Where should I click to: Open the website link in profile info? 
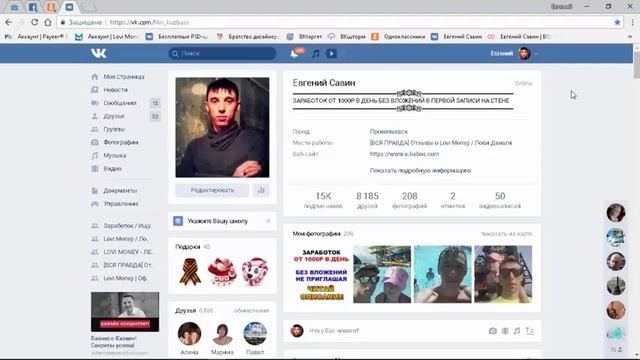(404, 154)
